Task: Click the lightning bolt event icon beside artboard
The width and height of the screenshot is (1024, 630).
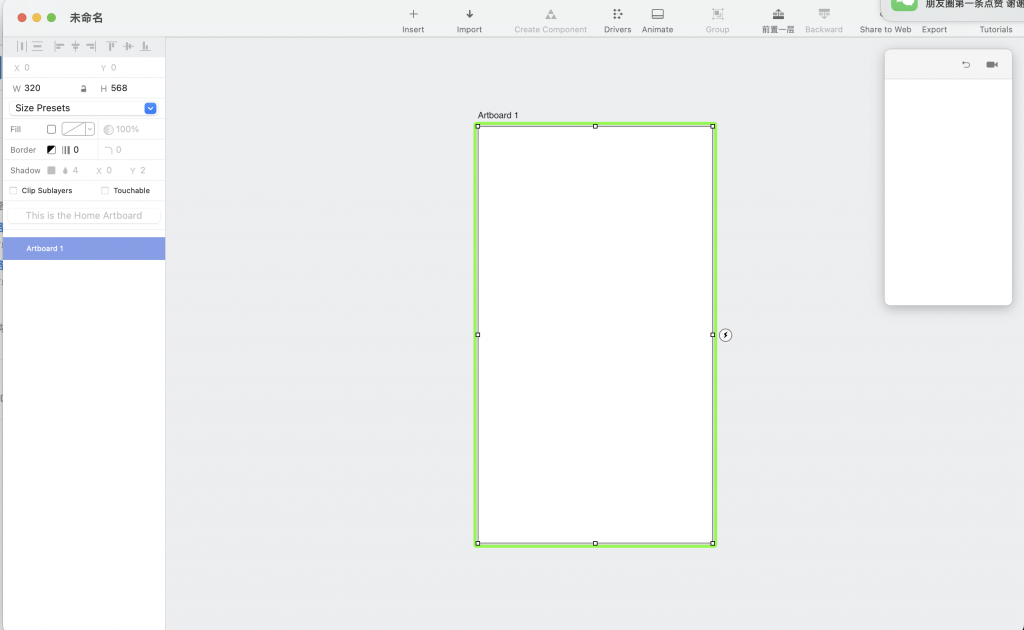Action: (726, 335)
